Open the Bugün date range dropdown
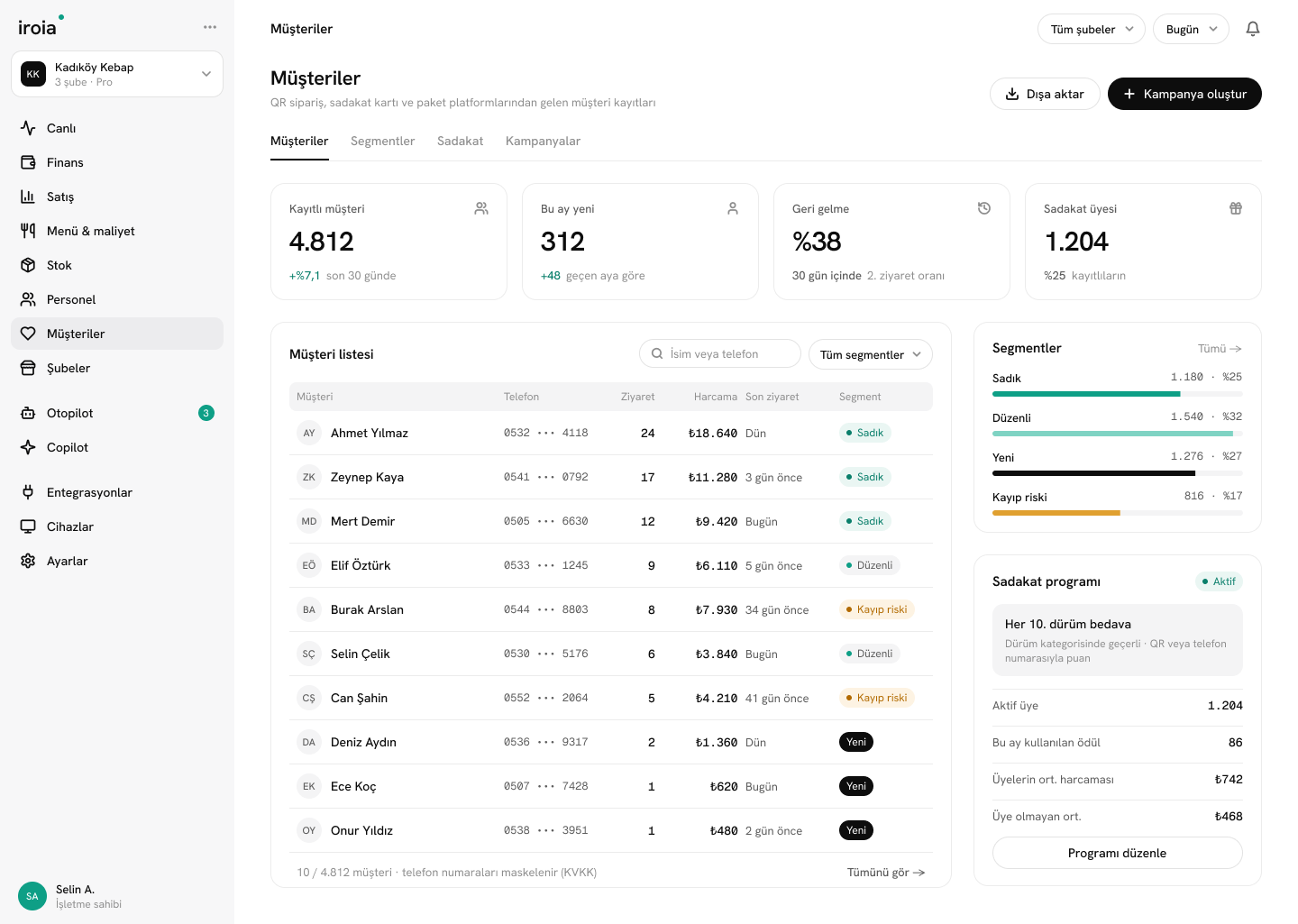The height and width of the screenshot is (924, 1298). coord(1191,29)
